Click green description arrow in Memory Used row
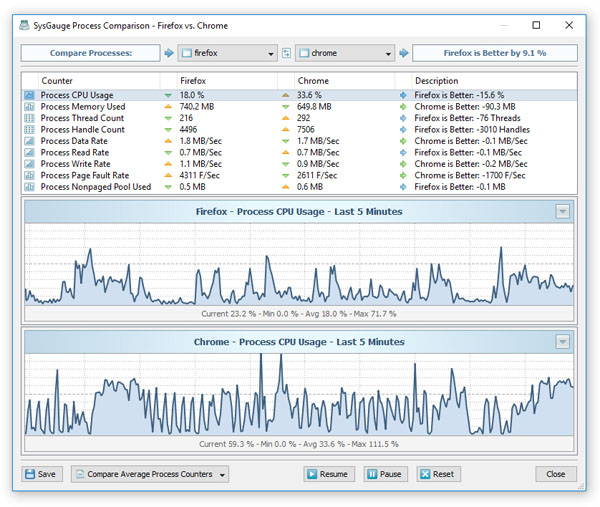 403,106
